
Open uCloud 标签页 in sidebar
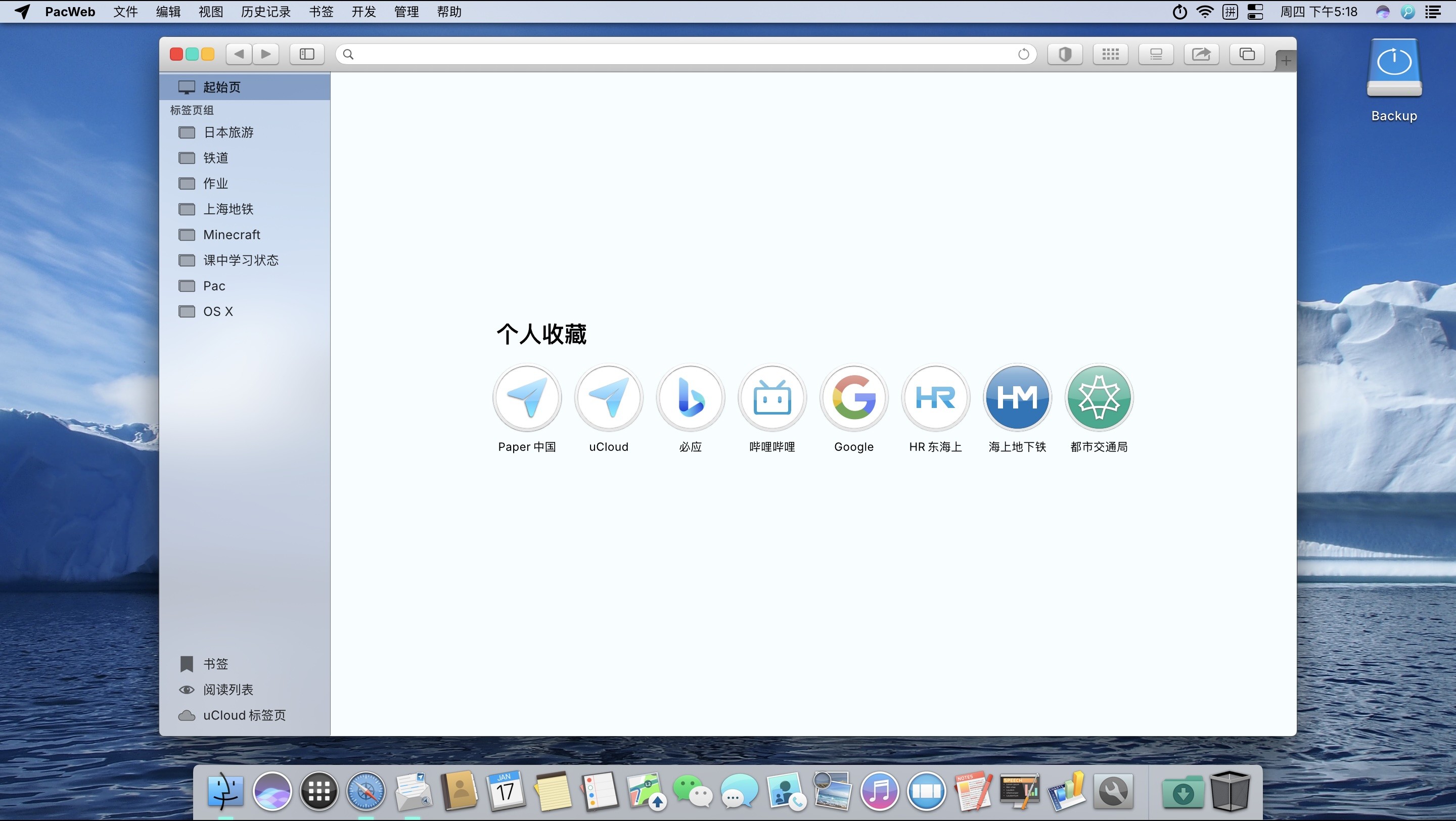click(x=245, y=715)
